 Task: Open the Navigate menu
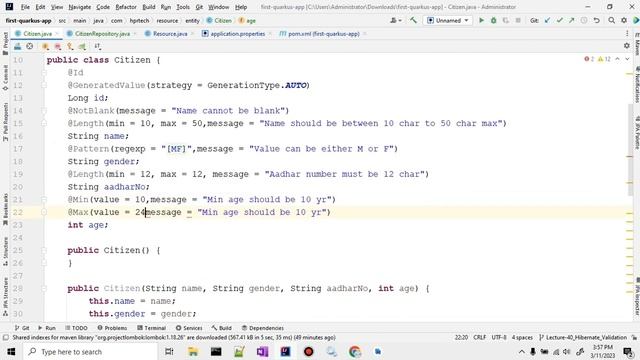[x=80, y=7]
